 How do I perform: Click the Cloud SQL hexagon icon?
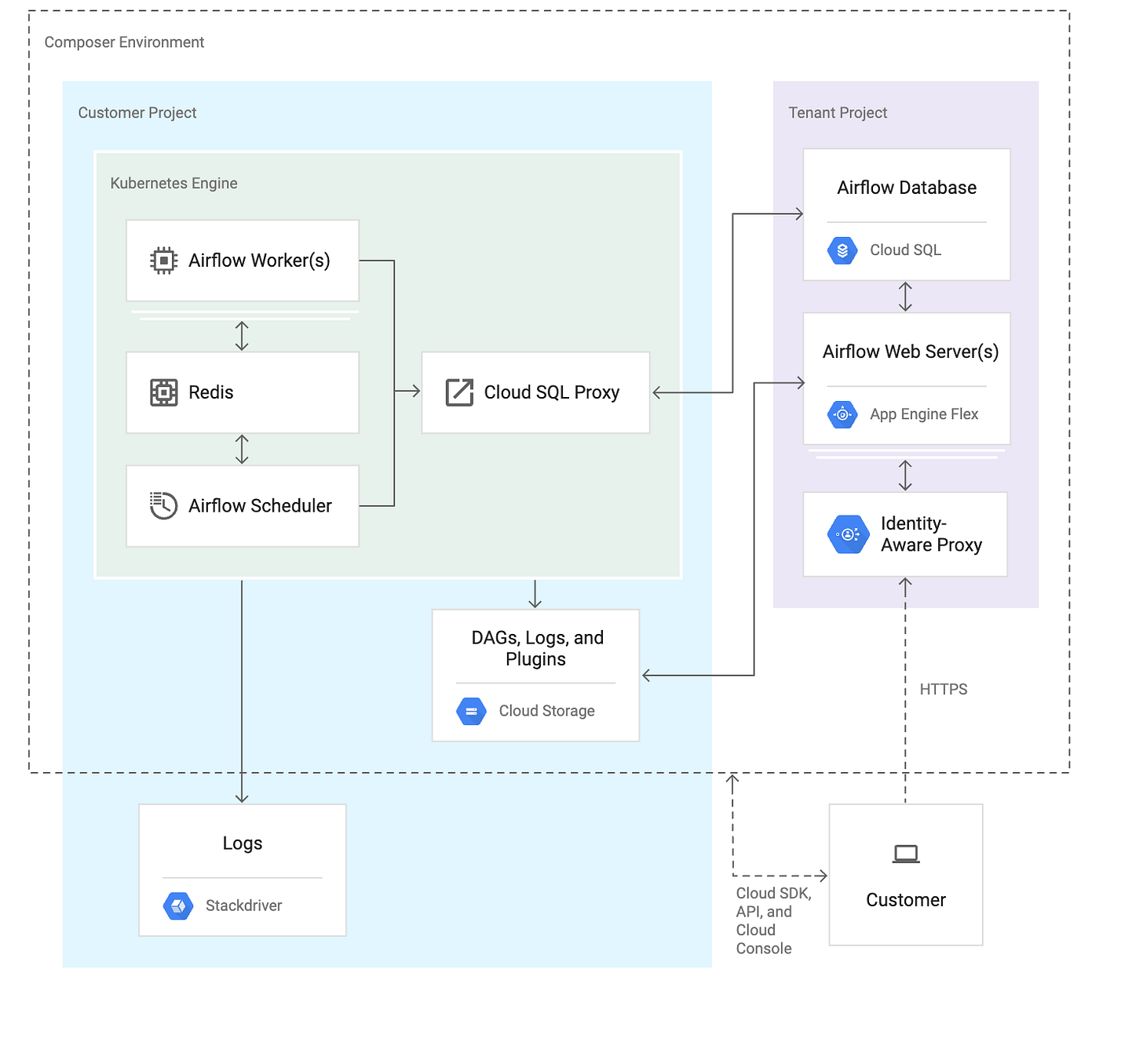point(842,250)
